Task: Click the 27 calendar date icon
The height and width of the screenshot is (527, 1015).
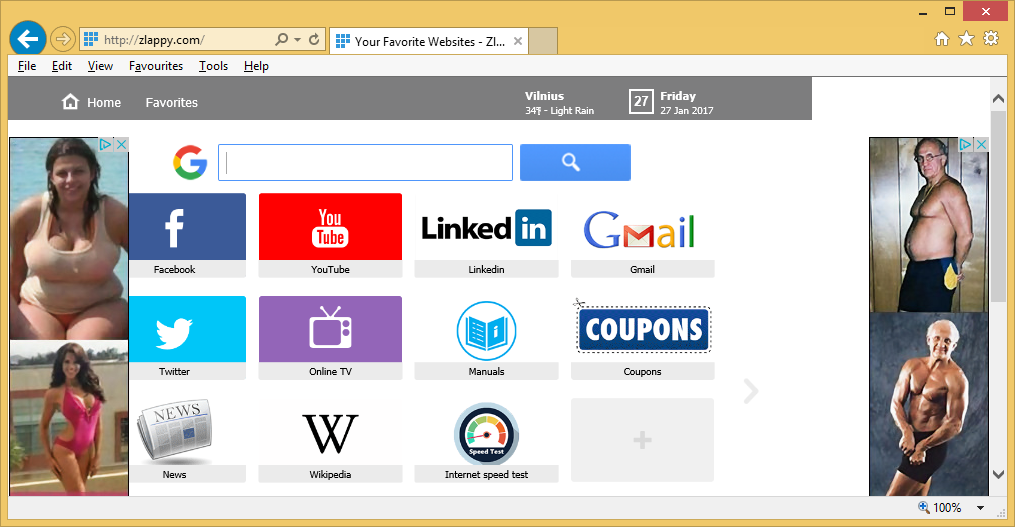Action: coord(641,102)
